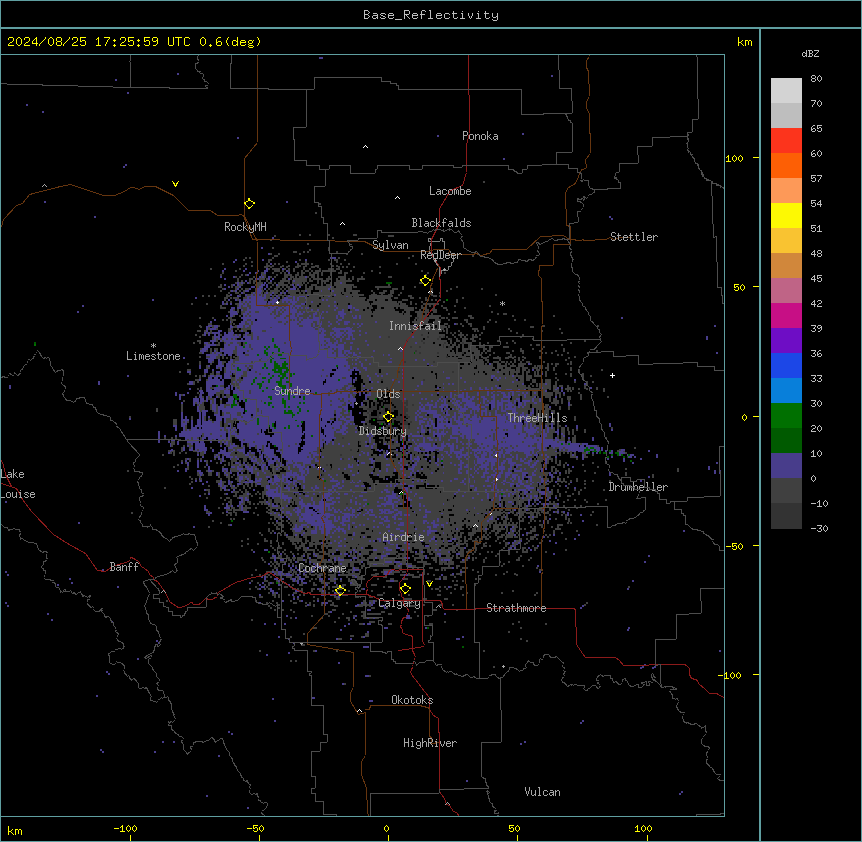Select the yellow diamond marker below Cochrane
This screenshot has width=862, height=842.
[x=340, y=590]
